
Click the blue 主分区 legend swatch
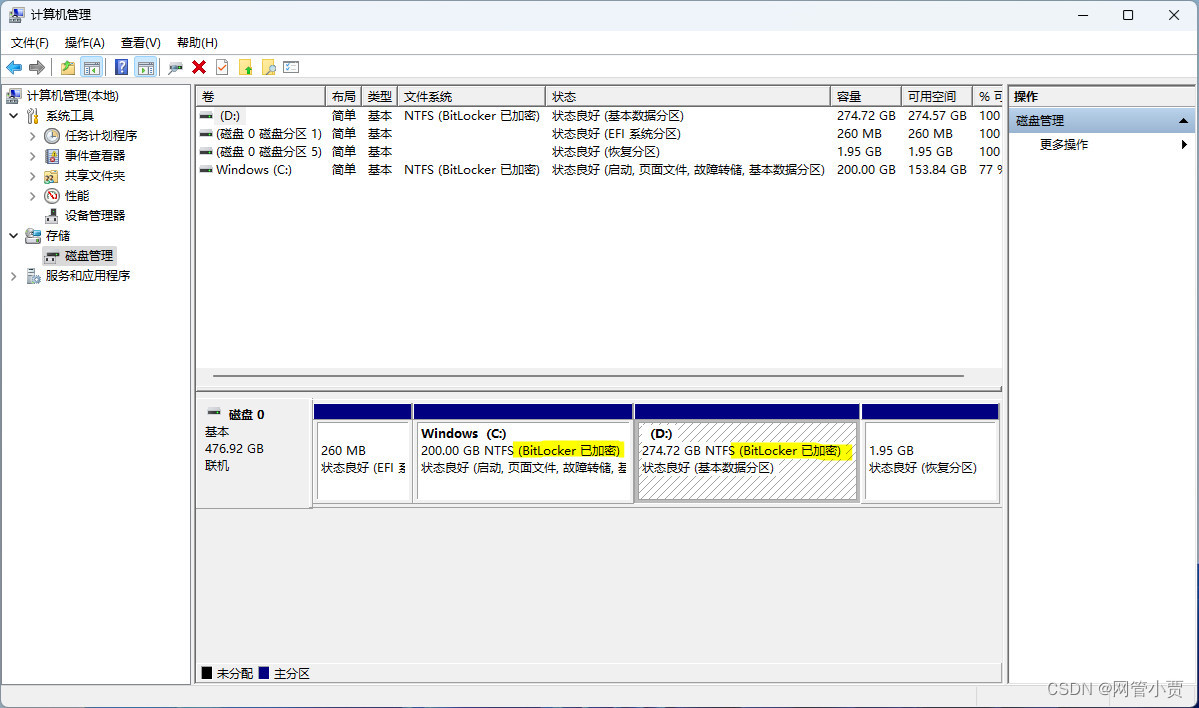coord(264,673)
